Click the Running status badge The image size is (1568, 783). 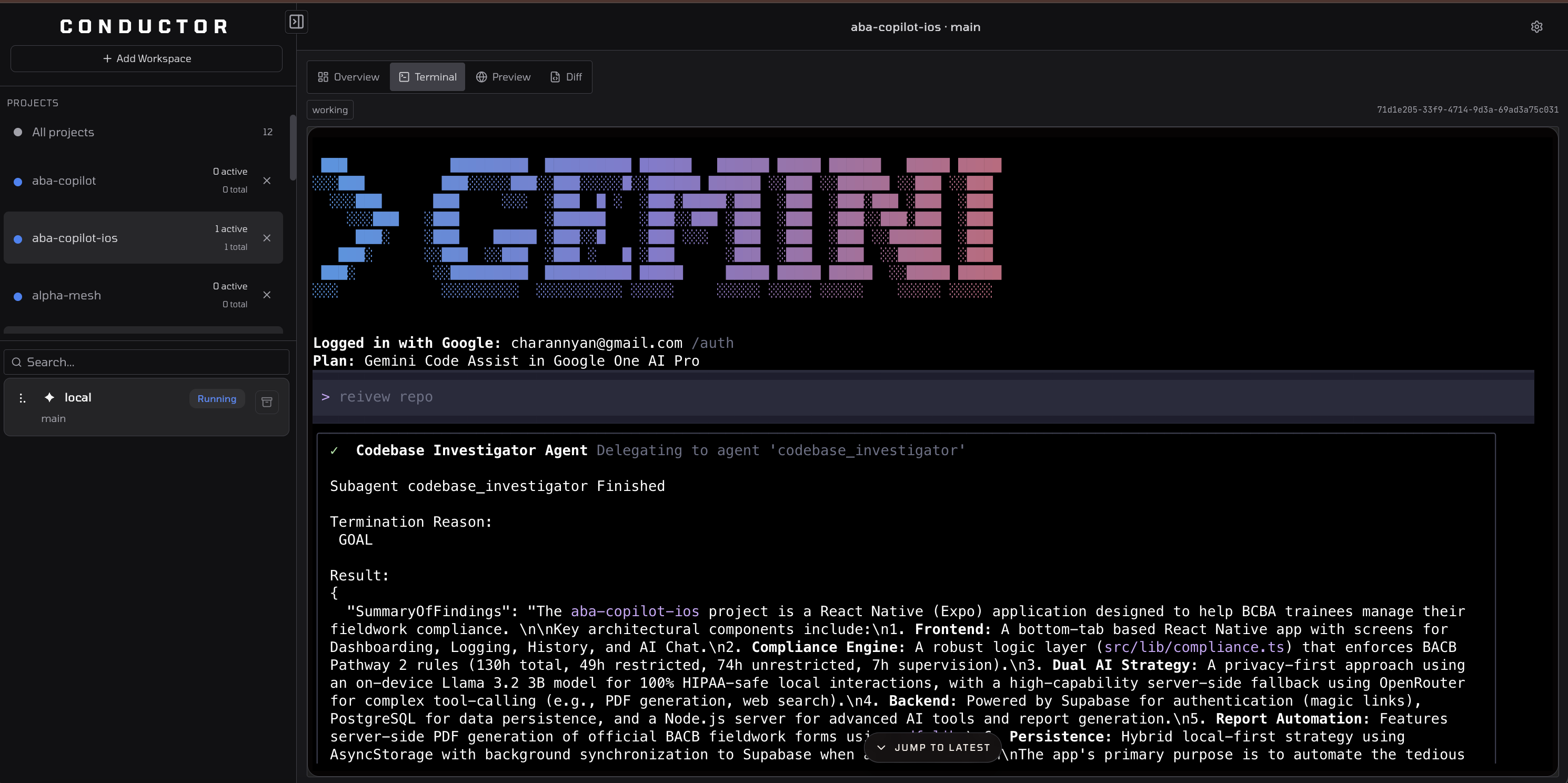[x=217, y=399]
